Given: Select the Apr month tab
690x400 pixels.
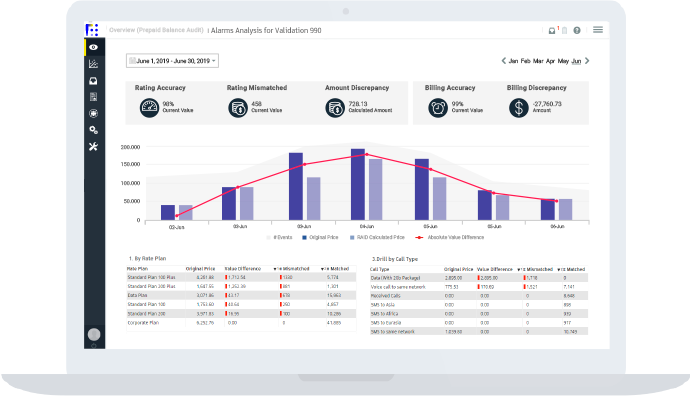Looking at the screenshot, I should [551, 61].
